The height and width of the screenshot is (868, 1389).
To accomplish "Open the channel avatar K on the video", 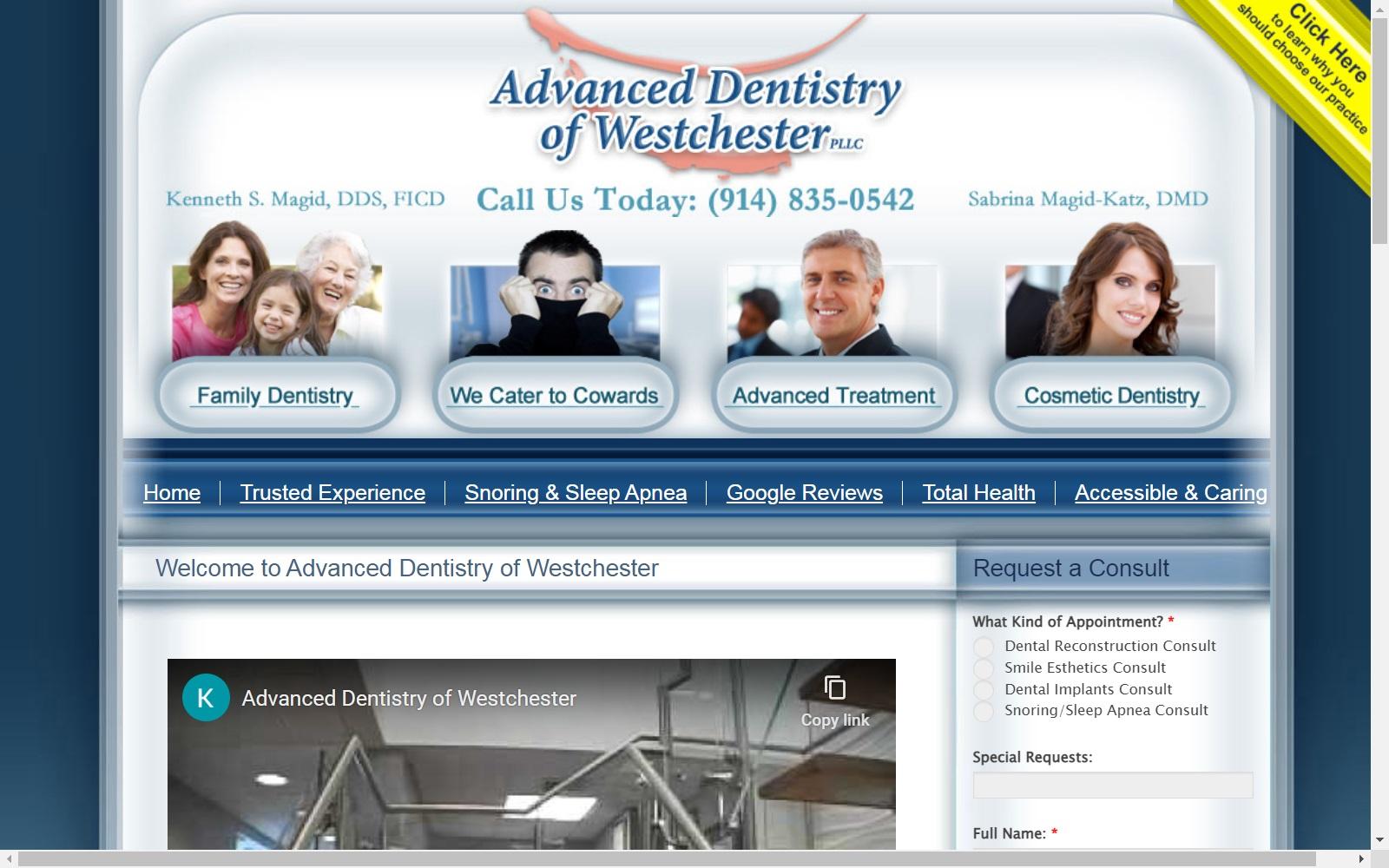I will [x=206, y=698].
